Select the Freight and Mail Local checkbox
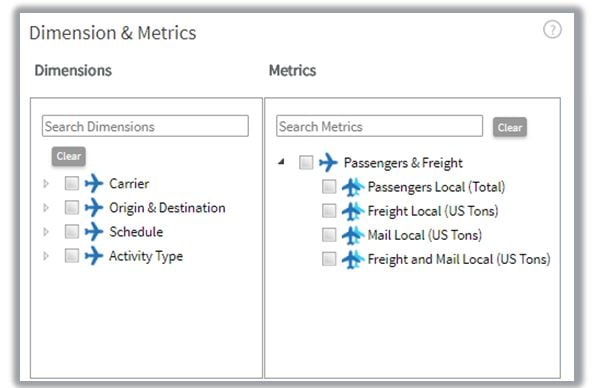The image size is (594, 388). coord(329,260)
